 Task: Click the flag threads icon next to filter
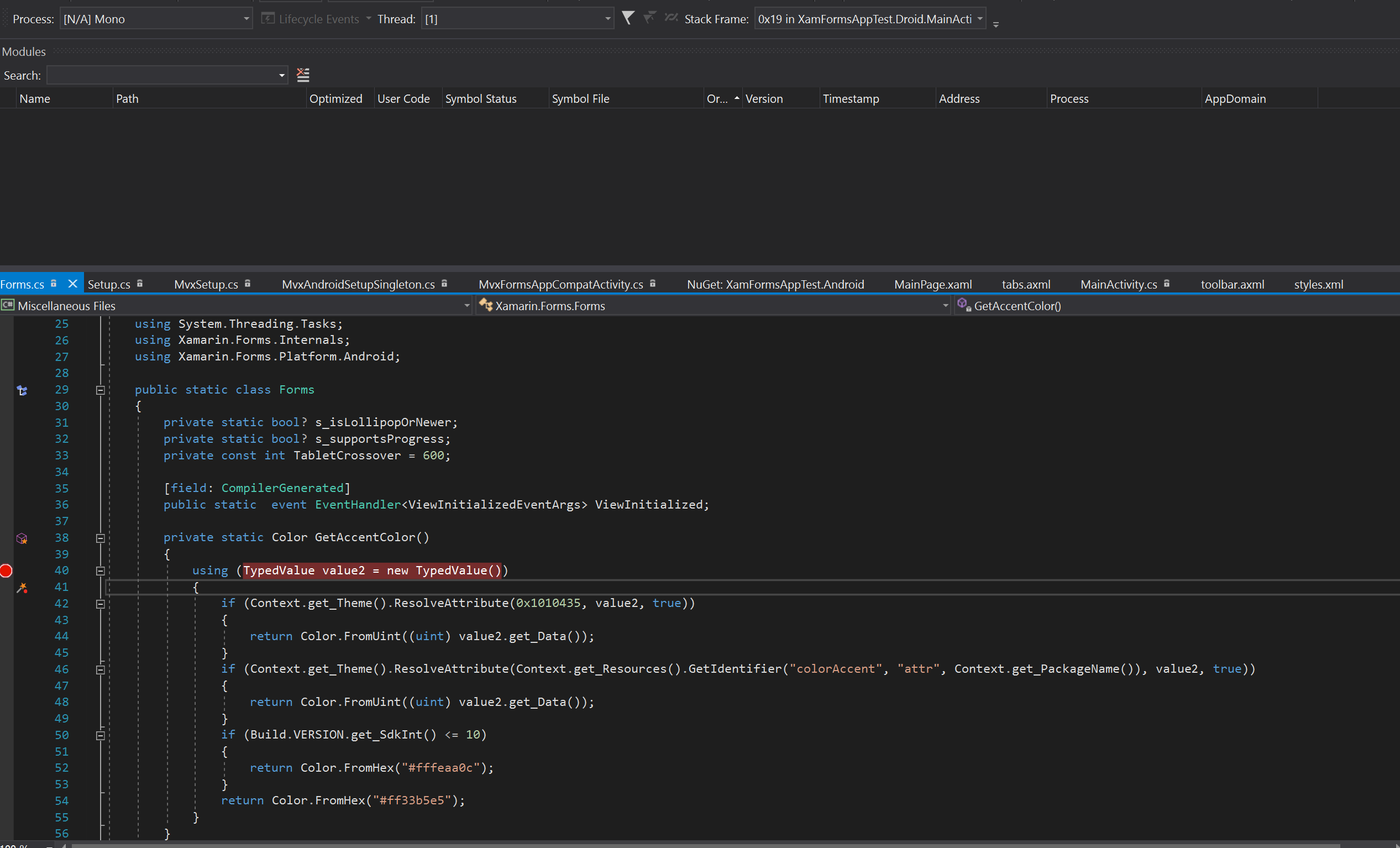(649, 18)
